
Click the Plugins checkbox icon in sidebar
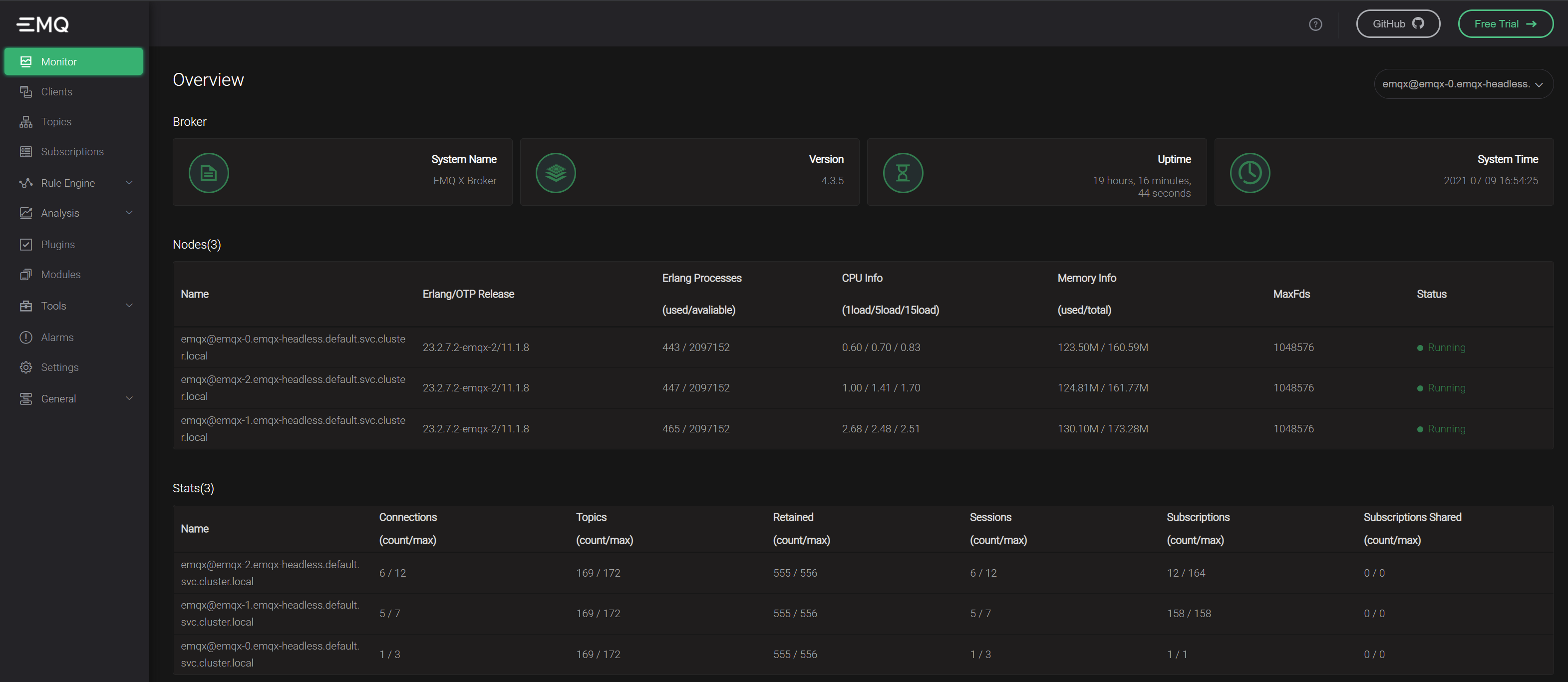tap(25, 245)
